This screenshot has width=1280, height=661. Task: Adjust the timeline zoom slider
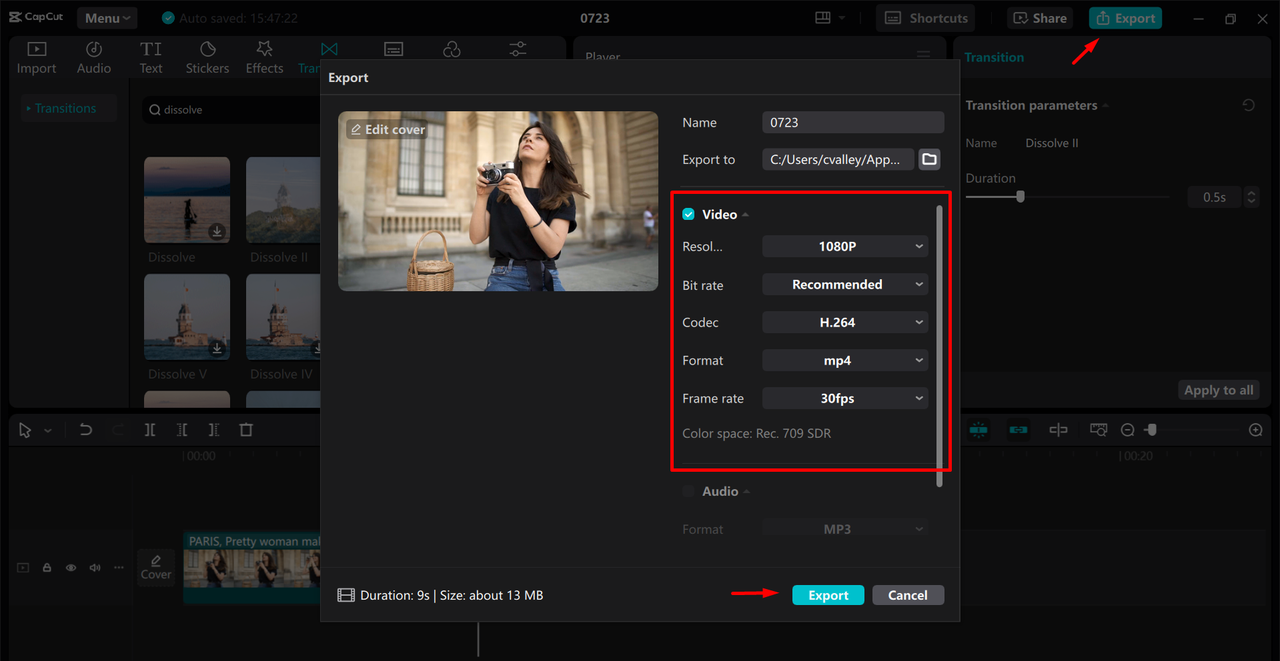(1152, 430)
